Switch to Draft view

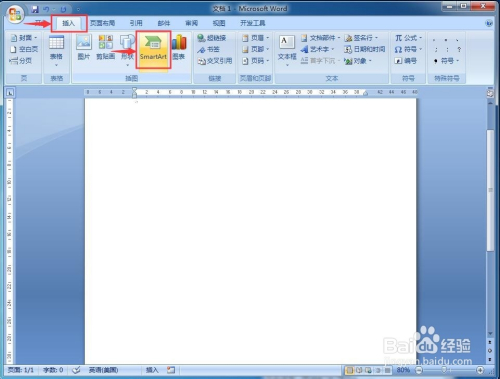tap(387, 370)
